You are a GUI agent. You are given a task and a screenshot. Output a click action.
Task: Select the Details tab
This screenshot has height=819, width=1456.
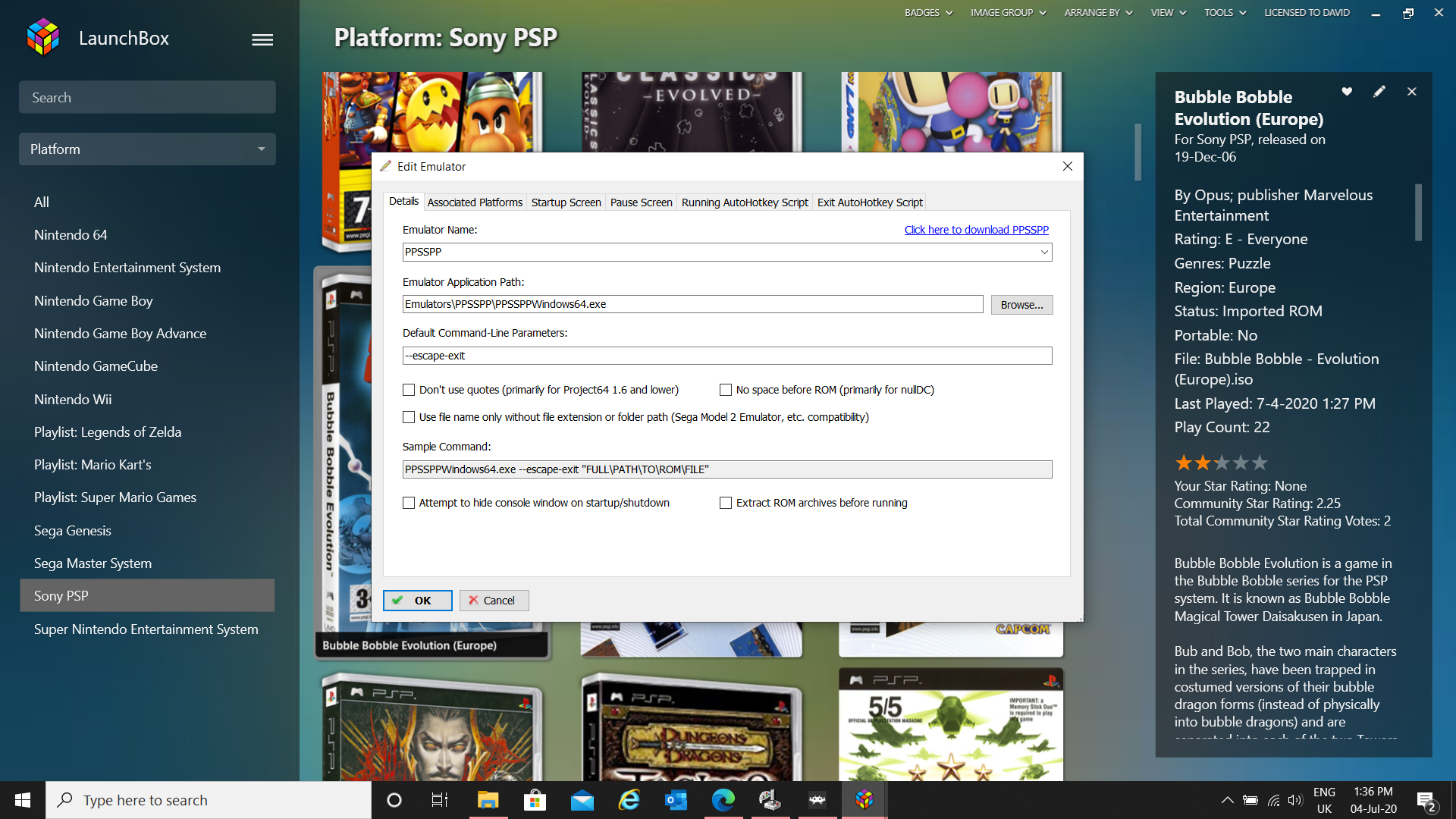point(403,201)
